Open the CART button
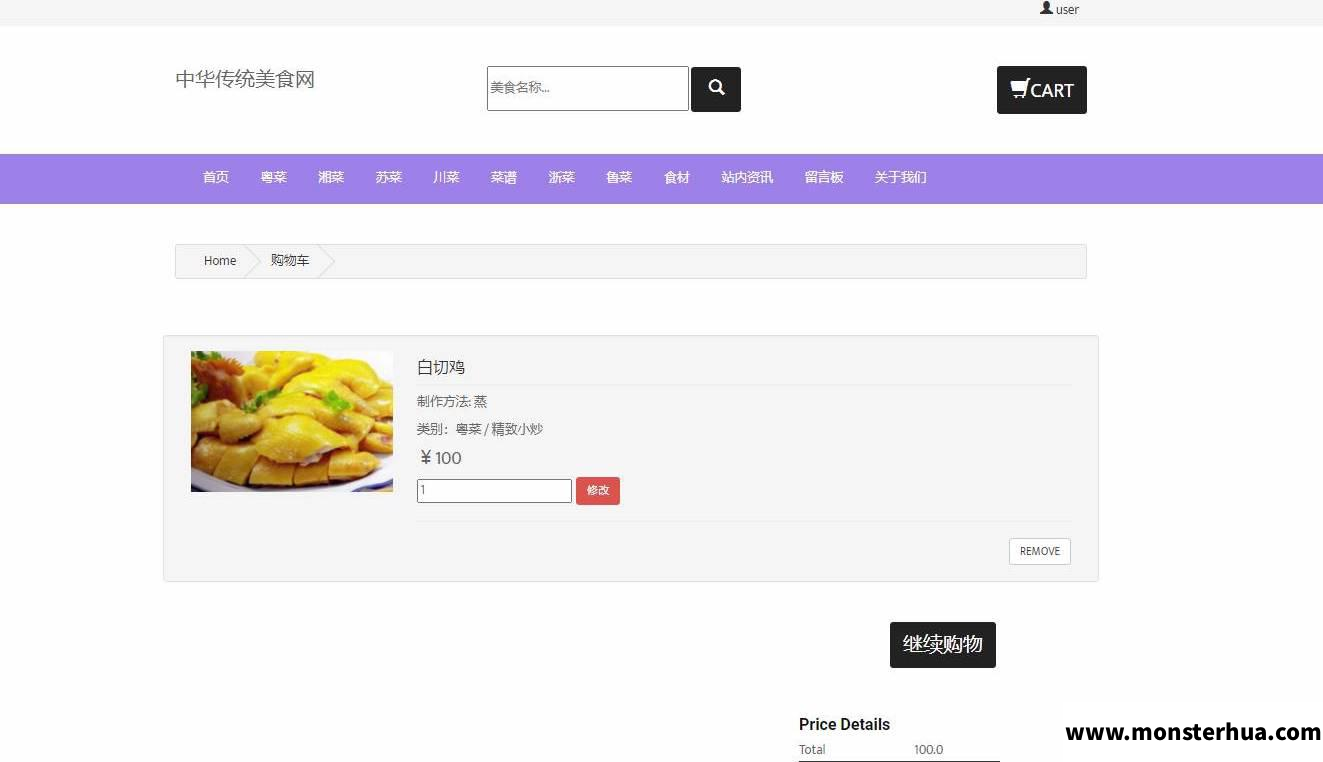Screen dimensions: 1323x762 1042,90
